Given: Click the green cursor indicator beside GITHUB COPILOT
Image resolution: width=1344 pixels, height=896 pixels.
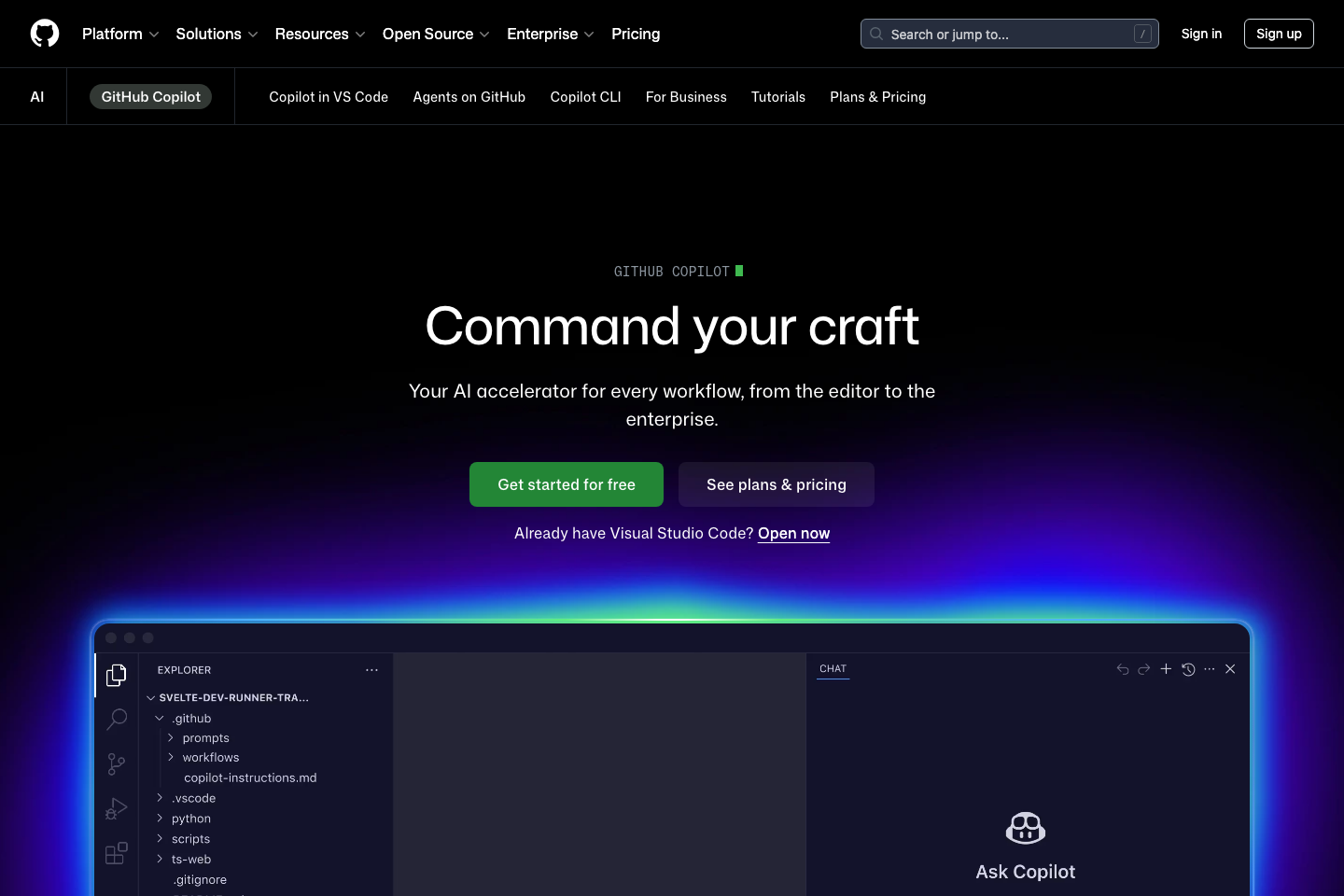Looking at the screenshot, I should pos(739,271).
